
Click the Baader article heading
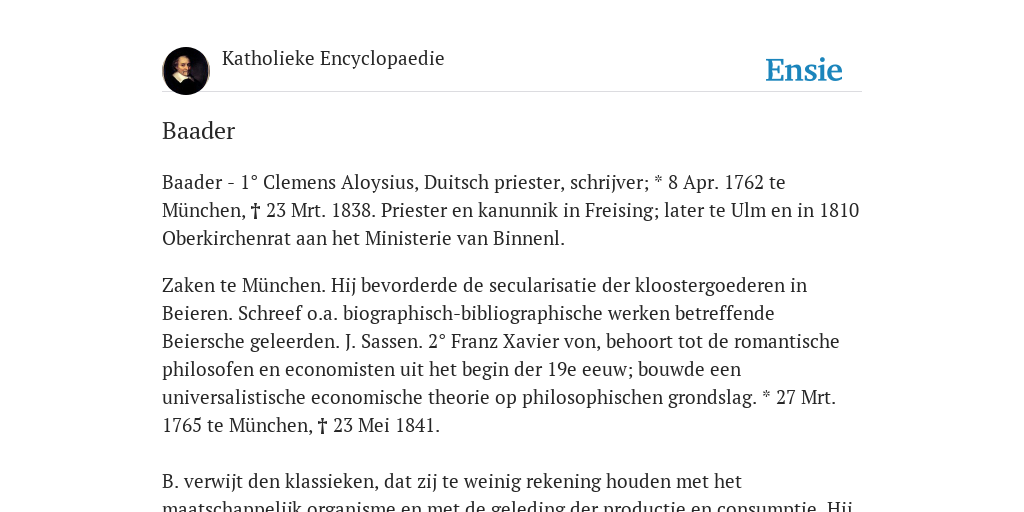[199, 131]
